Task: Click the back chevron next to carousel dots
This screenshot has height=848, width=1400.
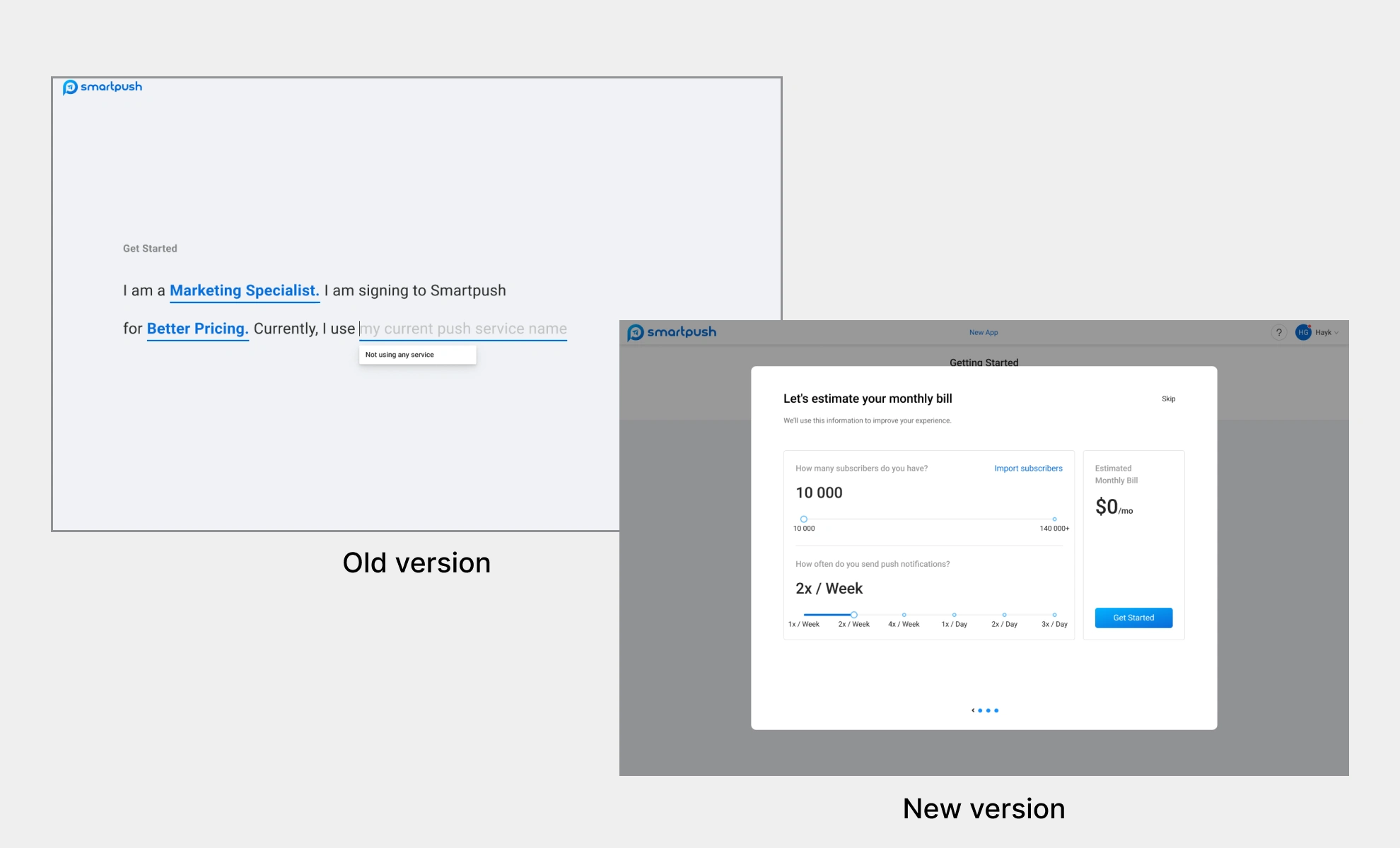Action: 973,710
